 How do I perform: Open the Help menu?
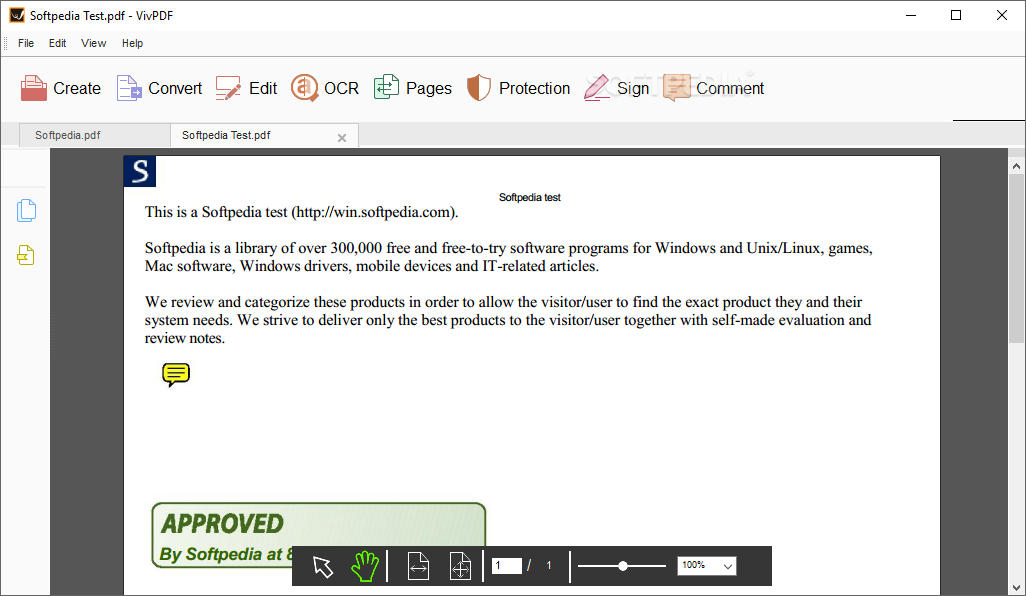pos(132,43)
